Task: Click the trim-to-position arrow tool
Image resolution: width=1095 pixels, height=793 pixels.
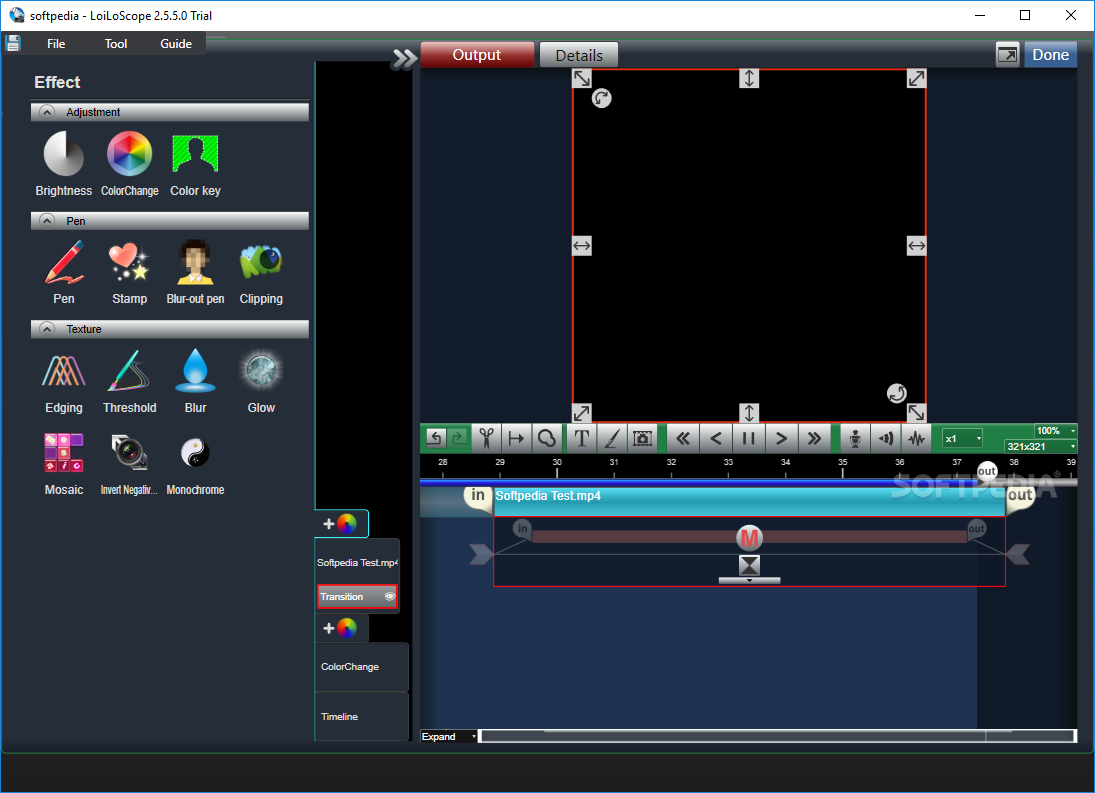Action: point(516,438)
